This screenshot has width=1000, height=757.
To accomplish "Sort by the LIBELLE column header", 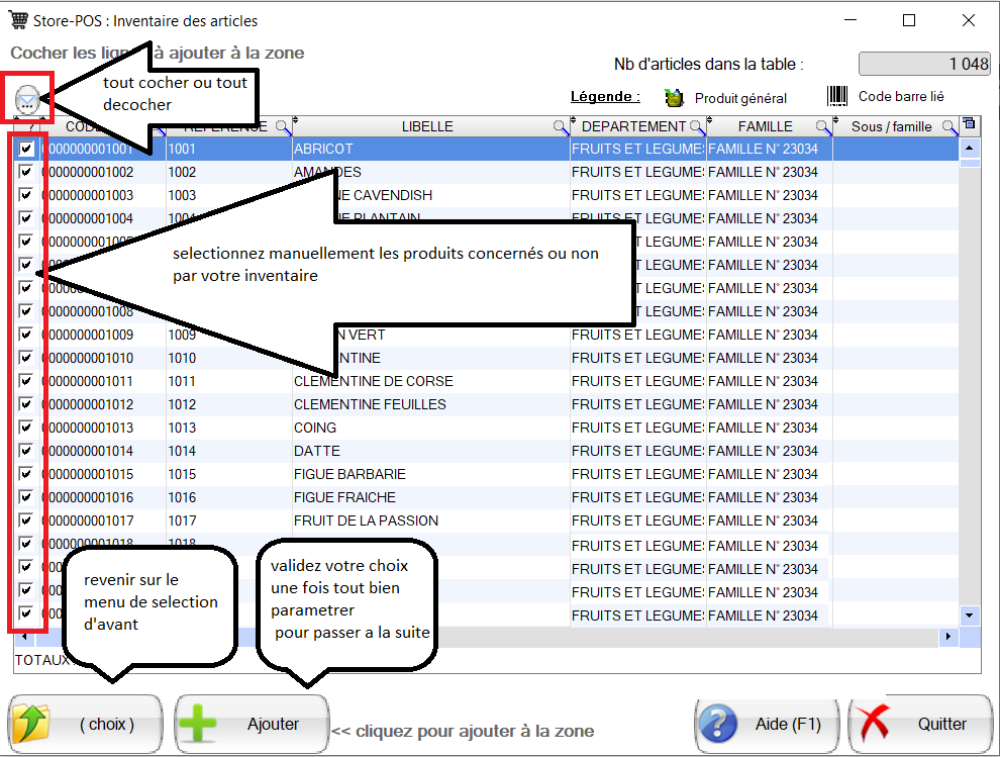I will point(427,127).
